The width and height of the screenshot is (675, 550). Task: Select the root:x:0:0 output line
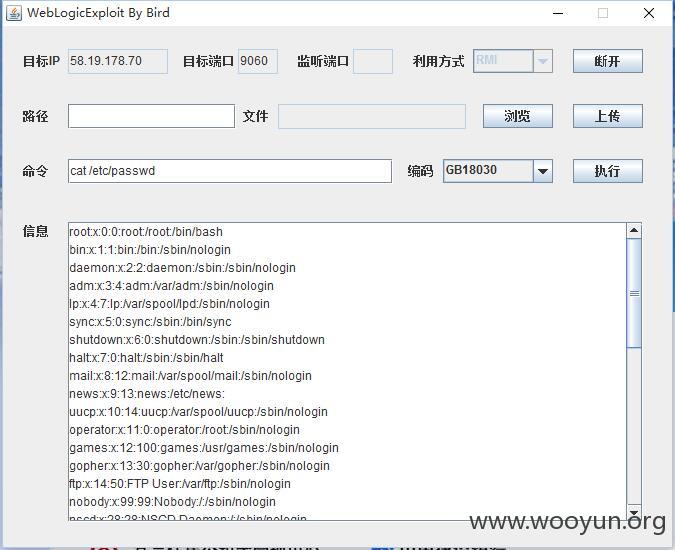146,232
